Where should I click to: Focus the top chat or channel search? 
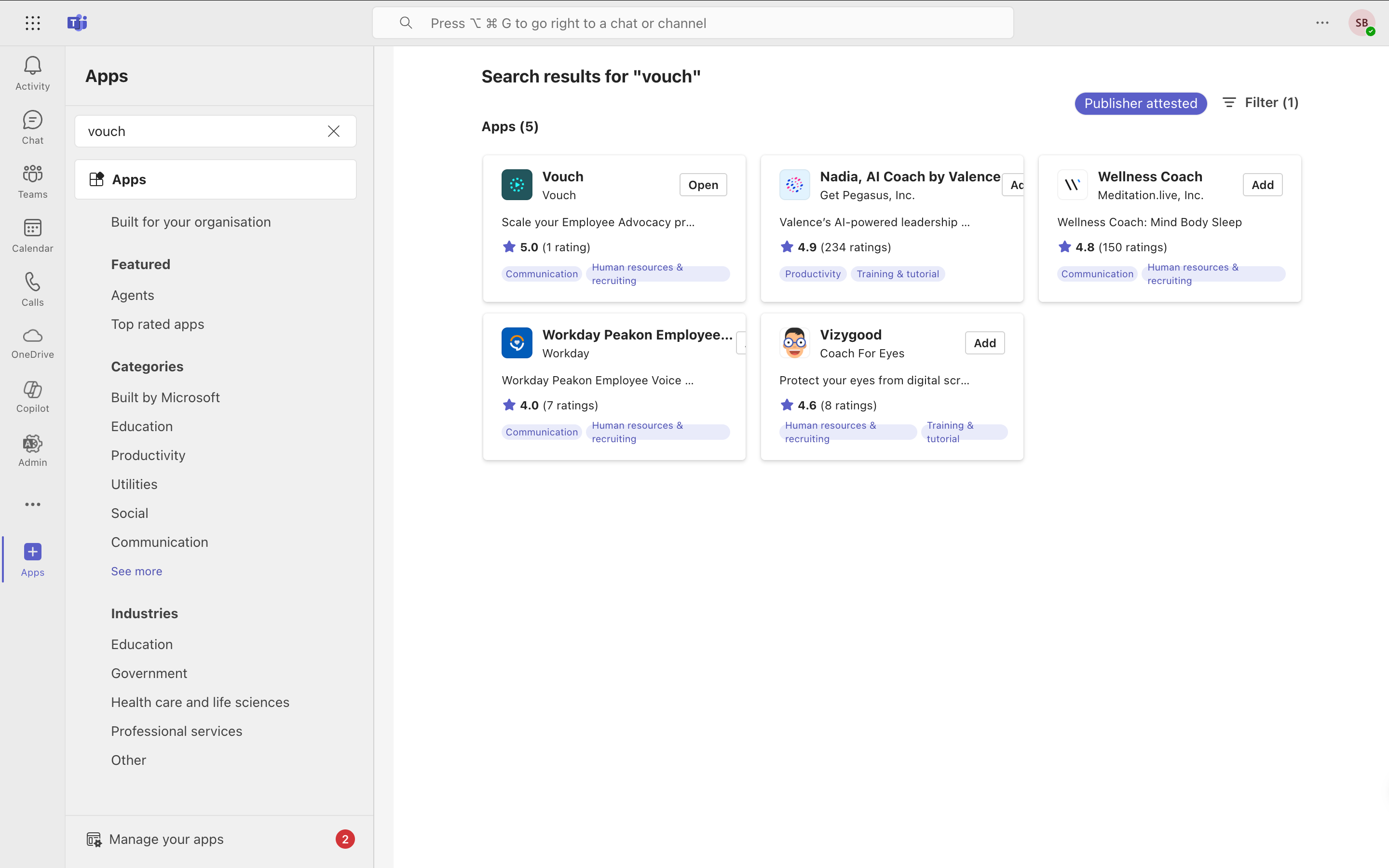click(x=693, y=23)
